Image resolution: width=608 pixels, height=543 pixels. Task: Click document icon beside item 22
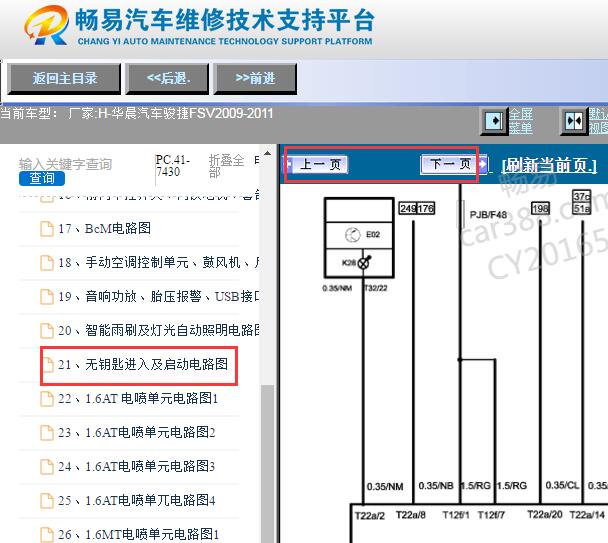click(47, 399)
